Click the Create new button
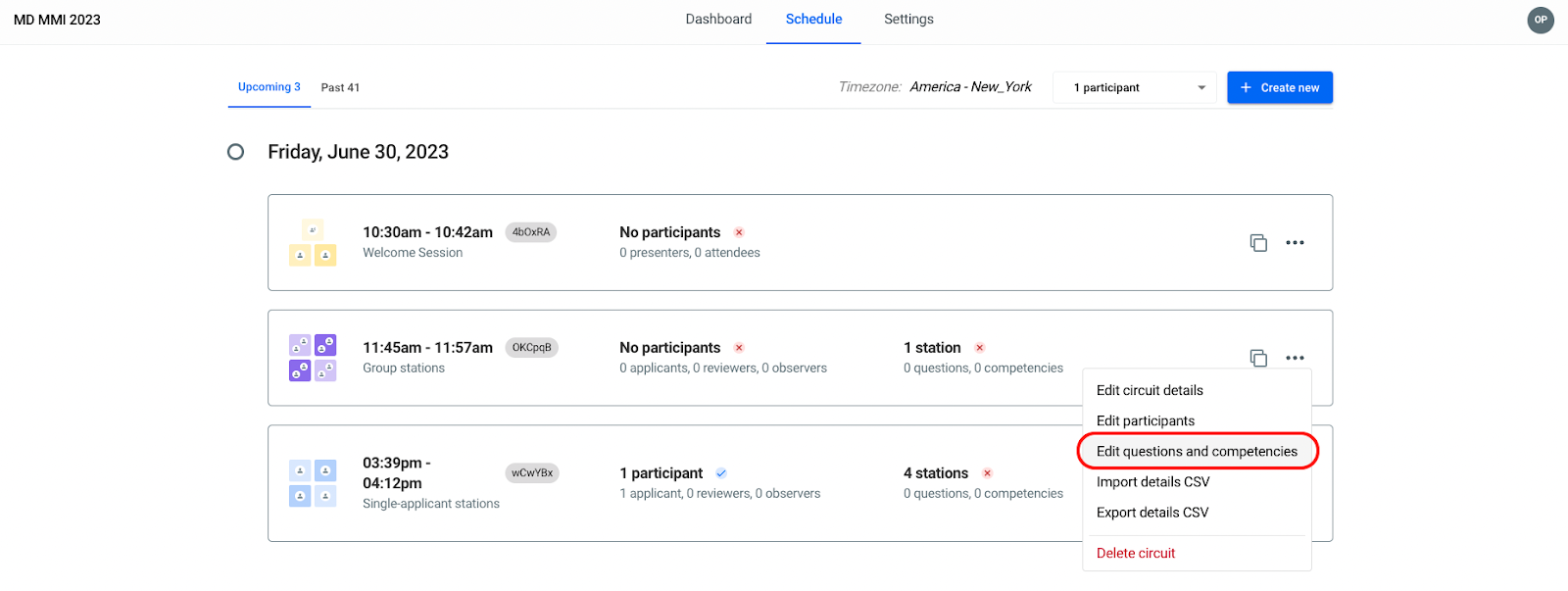1568x591 pixels. point(1280,87)
